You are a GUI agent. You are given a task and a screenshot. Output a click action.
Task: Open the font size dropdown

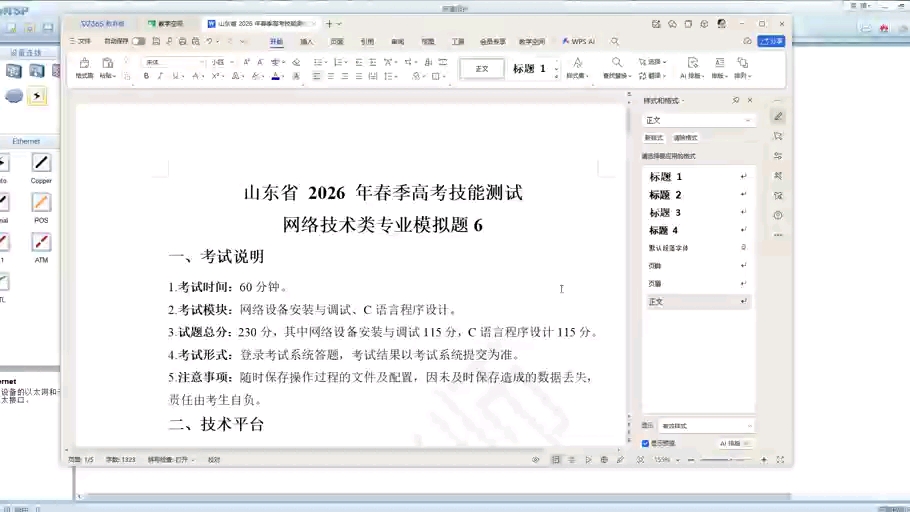232,62
